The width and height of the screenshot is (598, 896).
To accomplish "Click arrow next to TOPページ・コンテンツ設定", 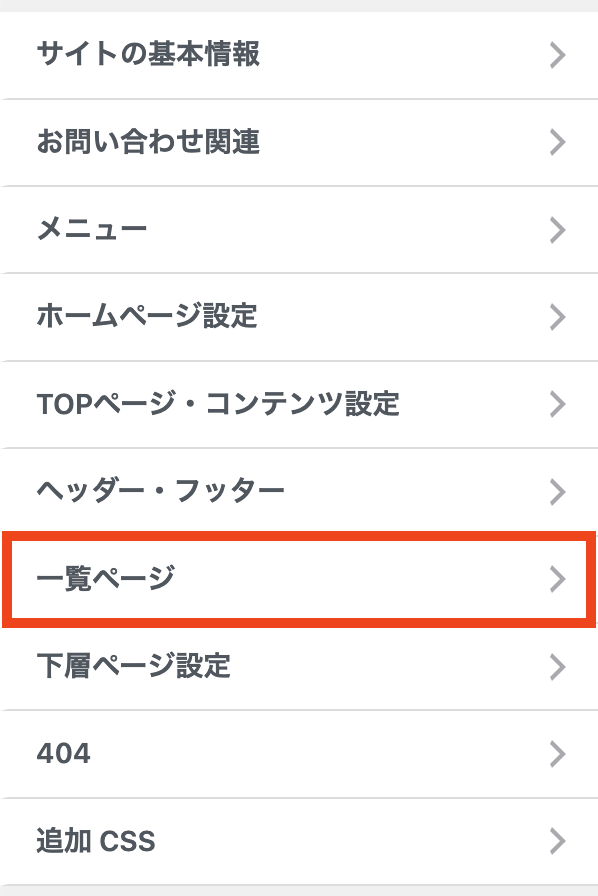I will coord(557,404).
